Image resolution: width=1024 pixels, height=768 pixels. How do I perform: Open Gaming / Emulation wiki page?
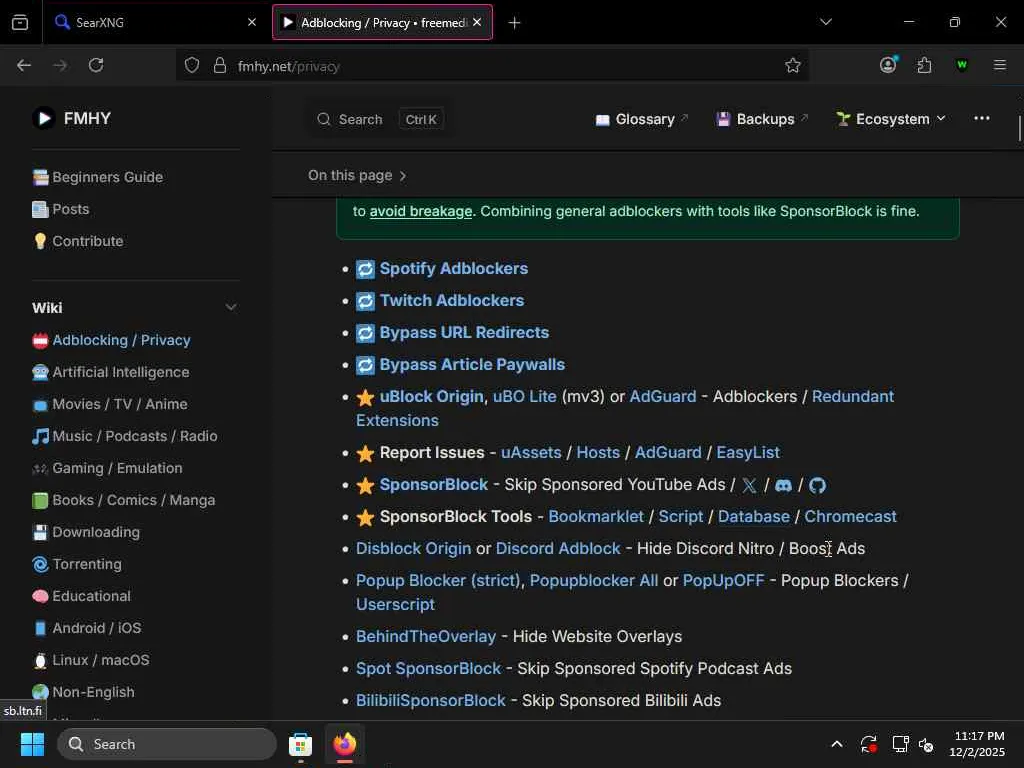coord(108,468)
